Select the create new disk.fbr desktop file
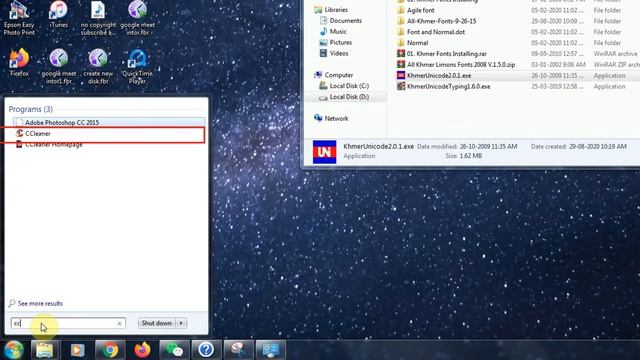The height and width of the screenshot is (360, 640). coord(98,66)
